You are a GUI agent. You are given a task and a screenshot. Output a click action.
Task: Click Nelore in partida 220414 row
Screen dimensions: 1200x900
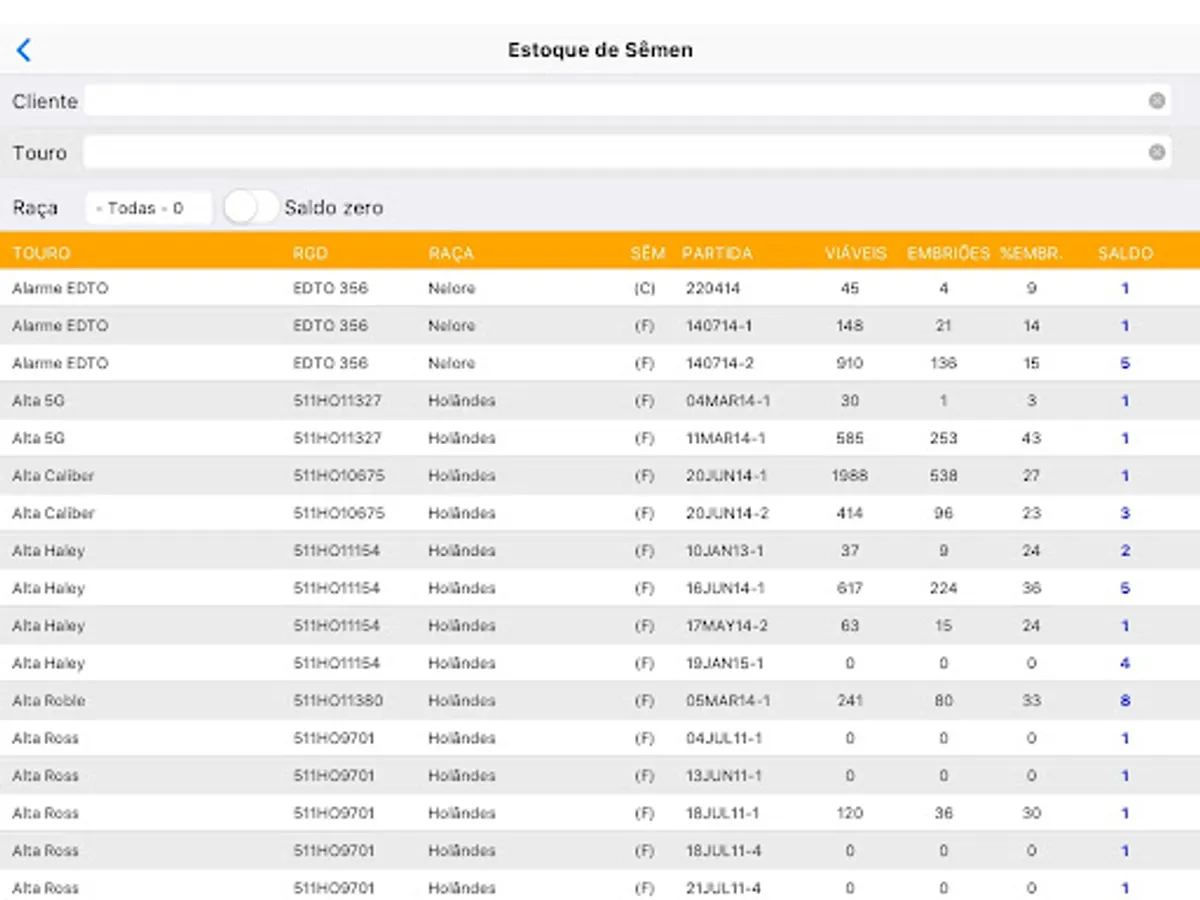(x=452, y=289)
